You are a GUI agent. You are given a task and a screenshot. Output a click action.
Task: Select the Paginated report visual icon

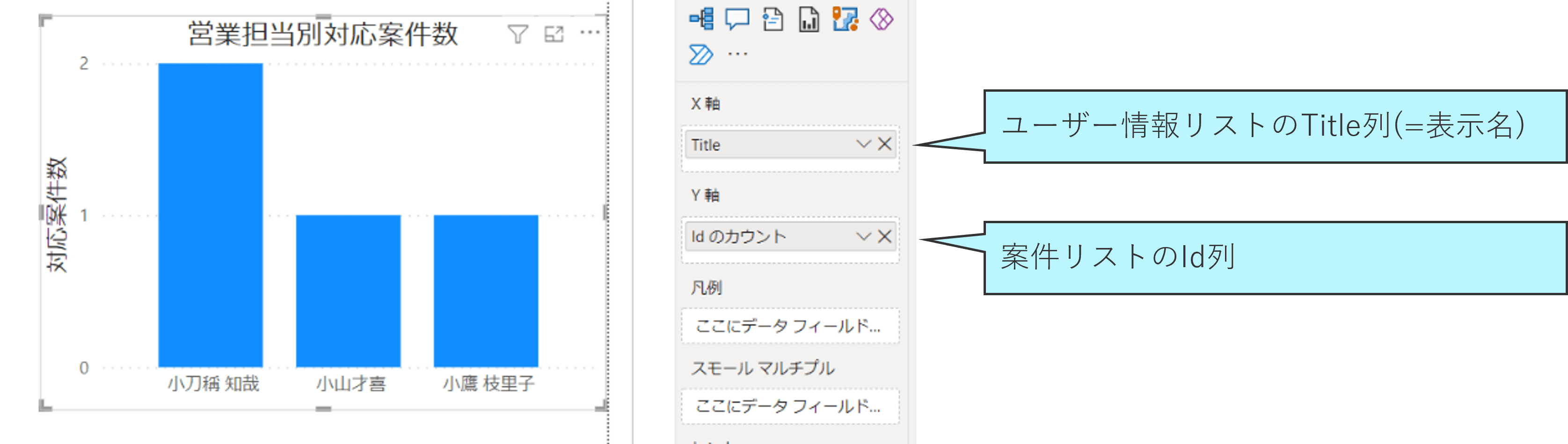point(809,19)
